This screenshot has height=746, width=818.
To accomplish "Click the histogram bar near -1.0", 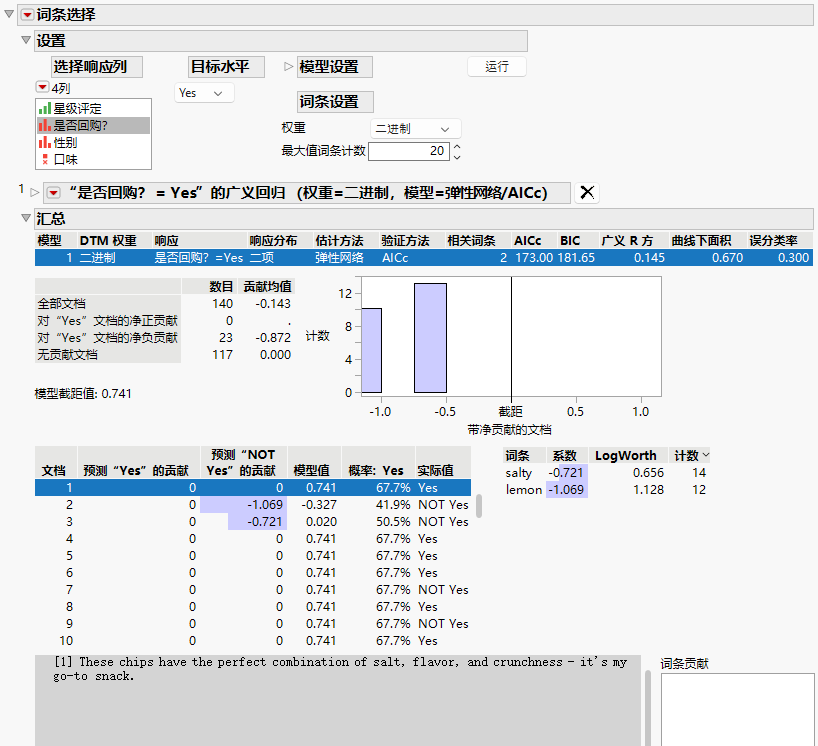I will tap(371, 351).
